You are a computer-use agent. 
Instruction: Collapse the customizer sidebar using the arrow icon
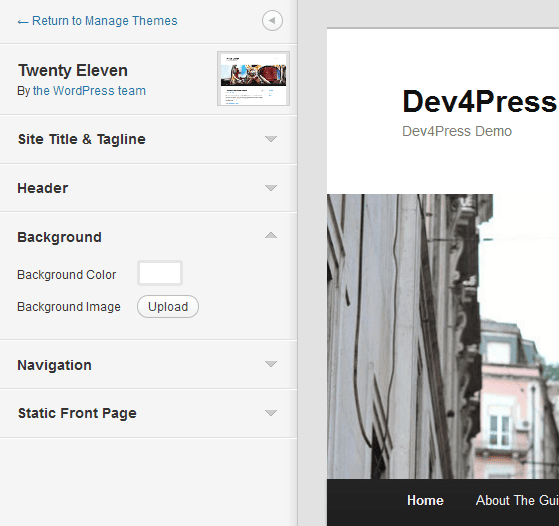[272, 21]
